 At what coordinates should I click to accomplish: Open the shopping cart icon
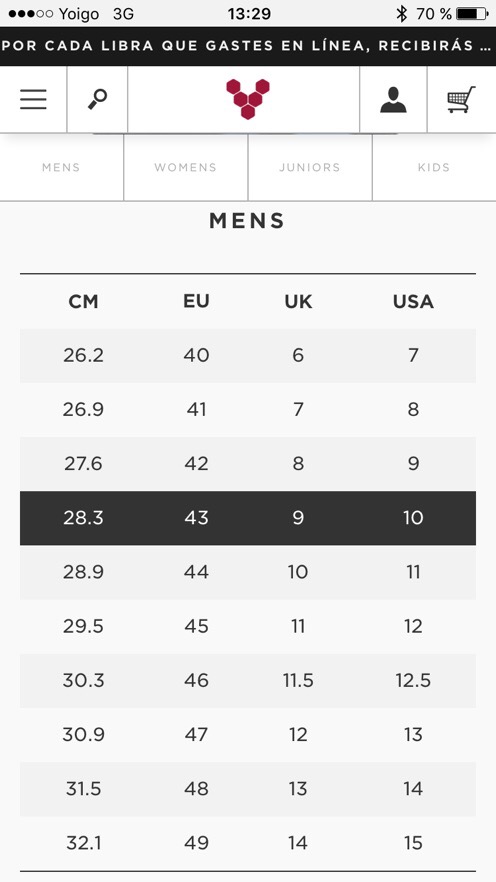(461, 100)
